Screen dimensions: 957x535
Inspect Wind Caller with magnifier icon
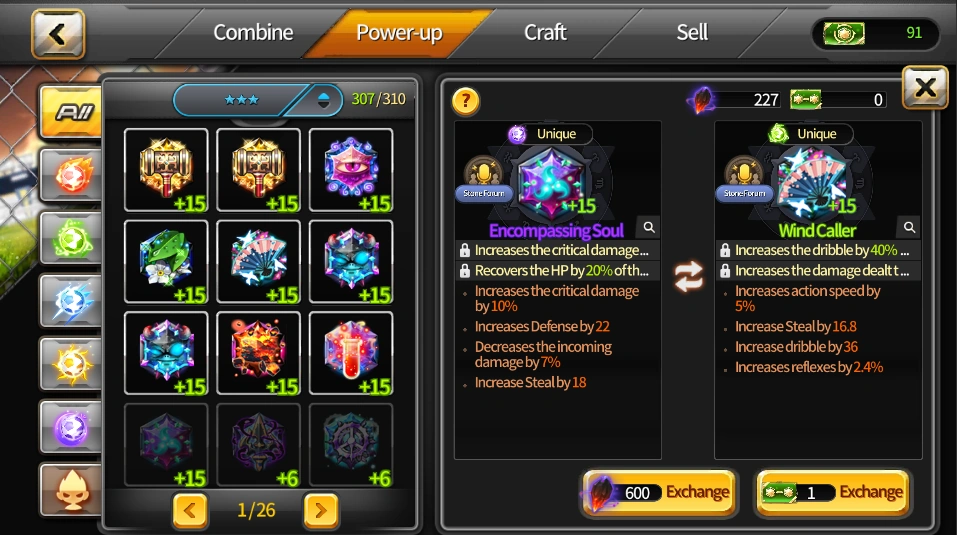[x=909, y=227]
